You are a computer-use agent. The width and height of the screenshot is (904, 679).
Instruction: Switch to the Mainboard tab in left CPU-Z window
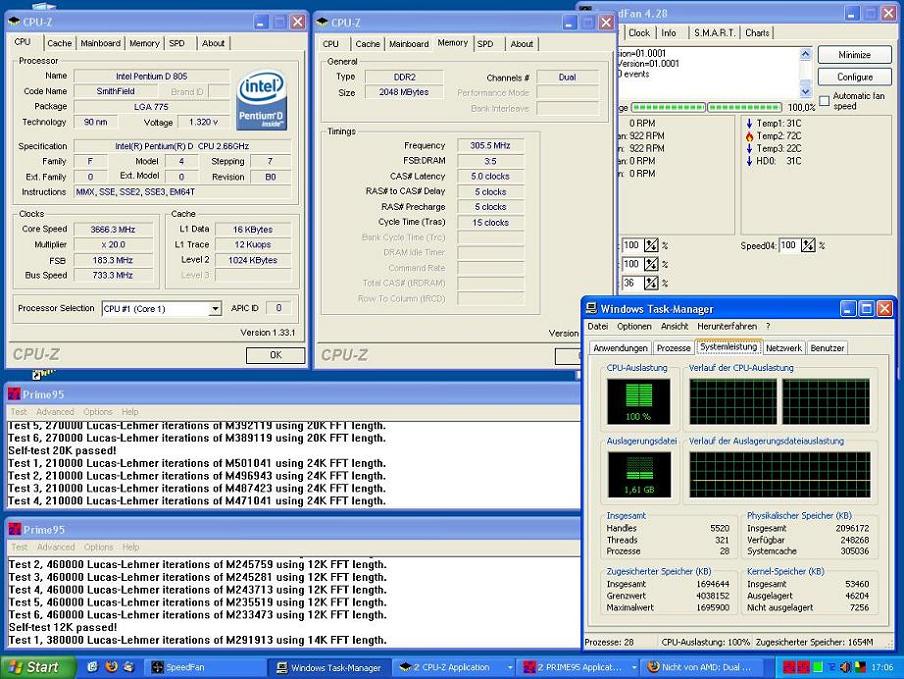100,43
